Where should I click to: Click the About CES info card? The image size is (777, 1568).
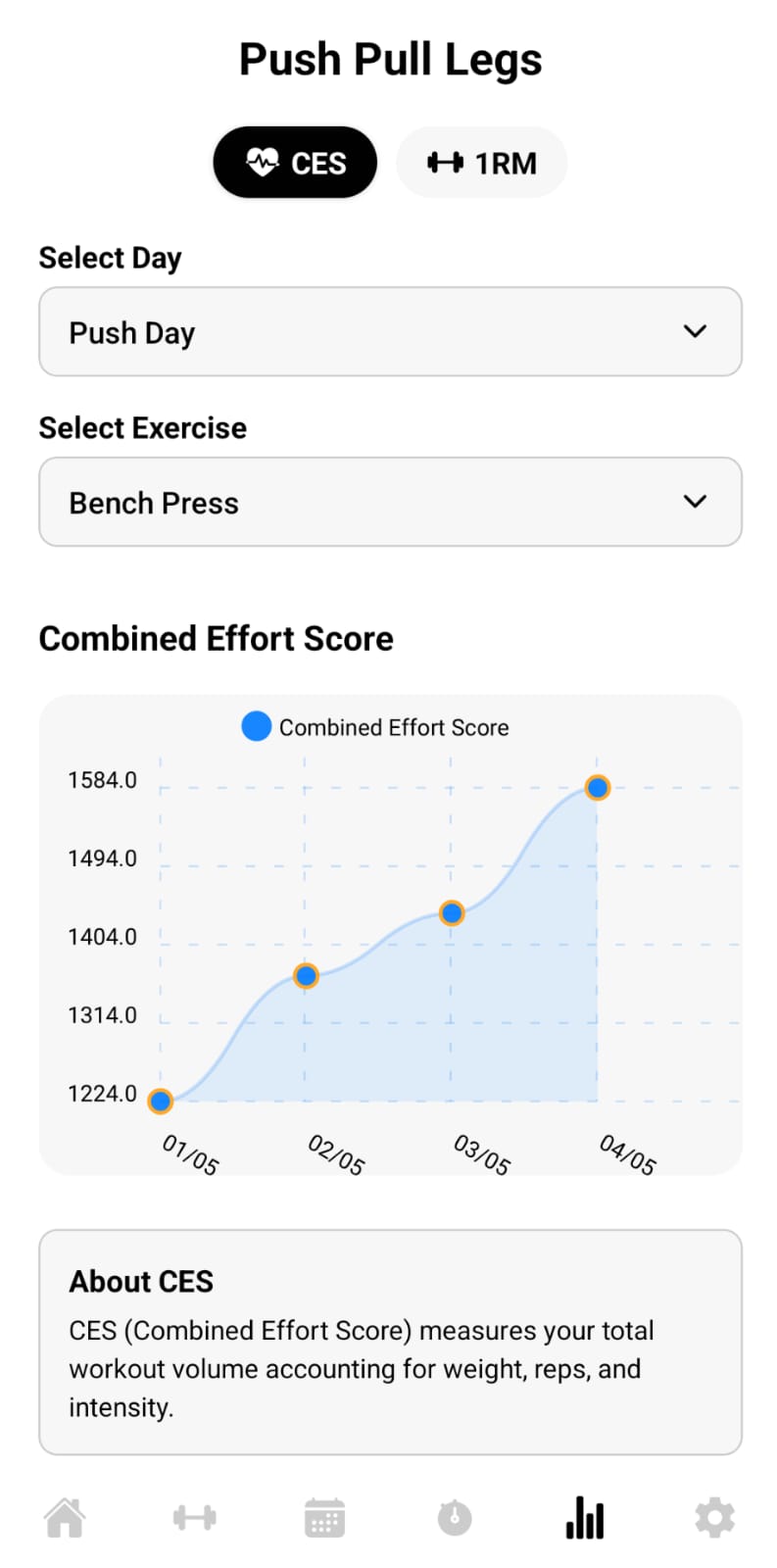(390, 1342)
